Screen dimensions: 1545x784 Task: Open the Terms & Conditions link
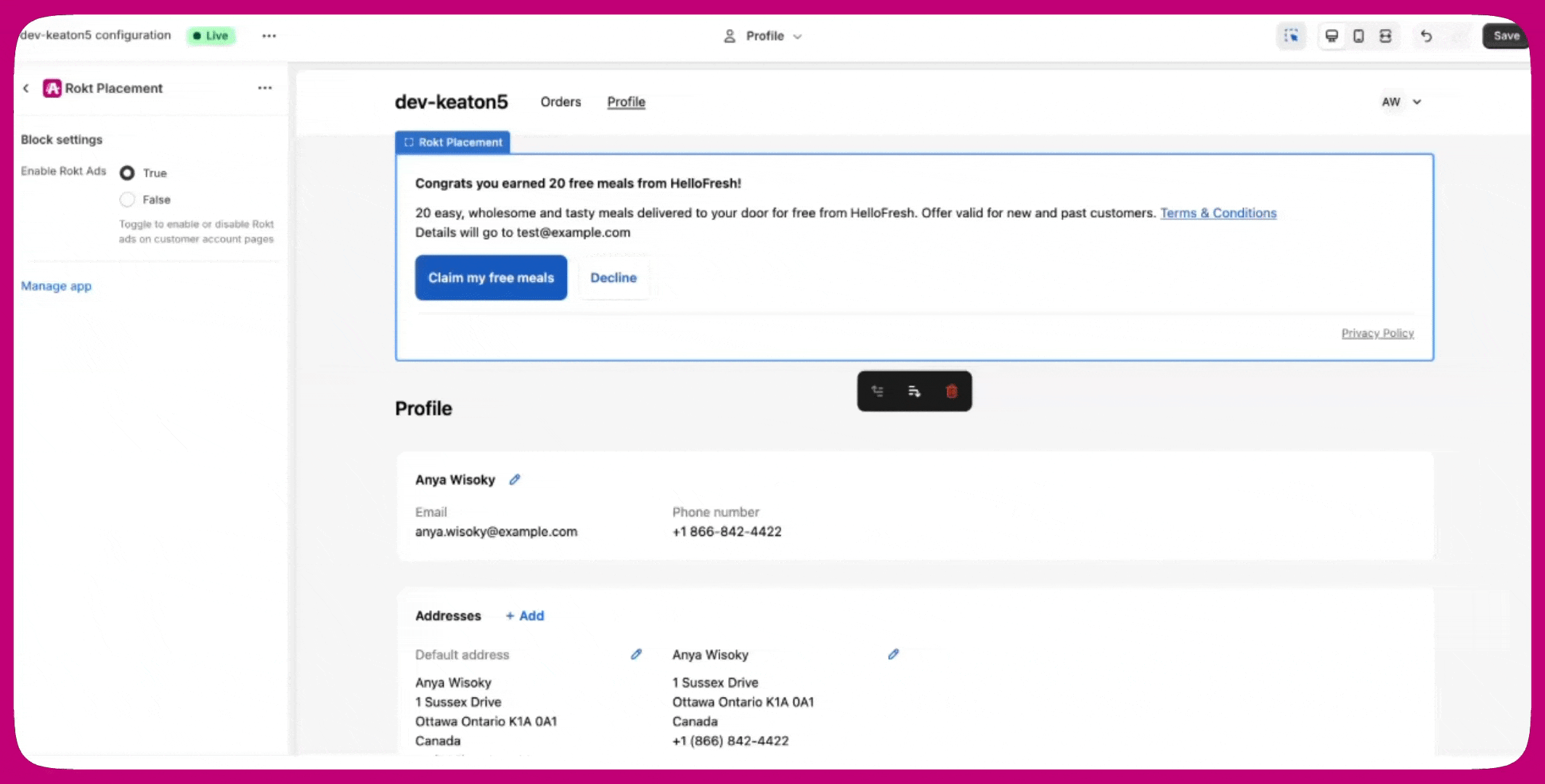1218,213
